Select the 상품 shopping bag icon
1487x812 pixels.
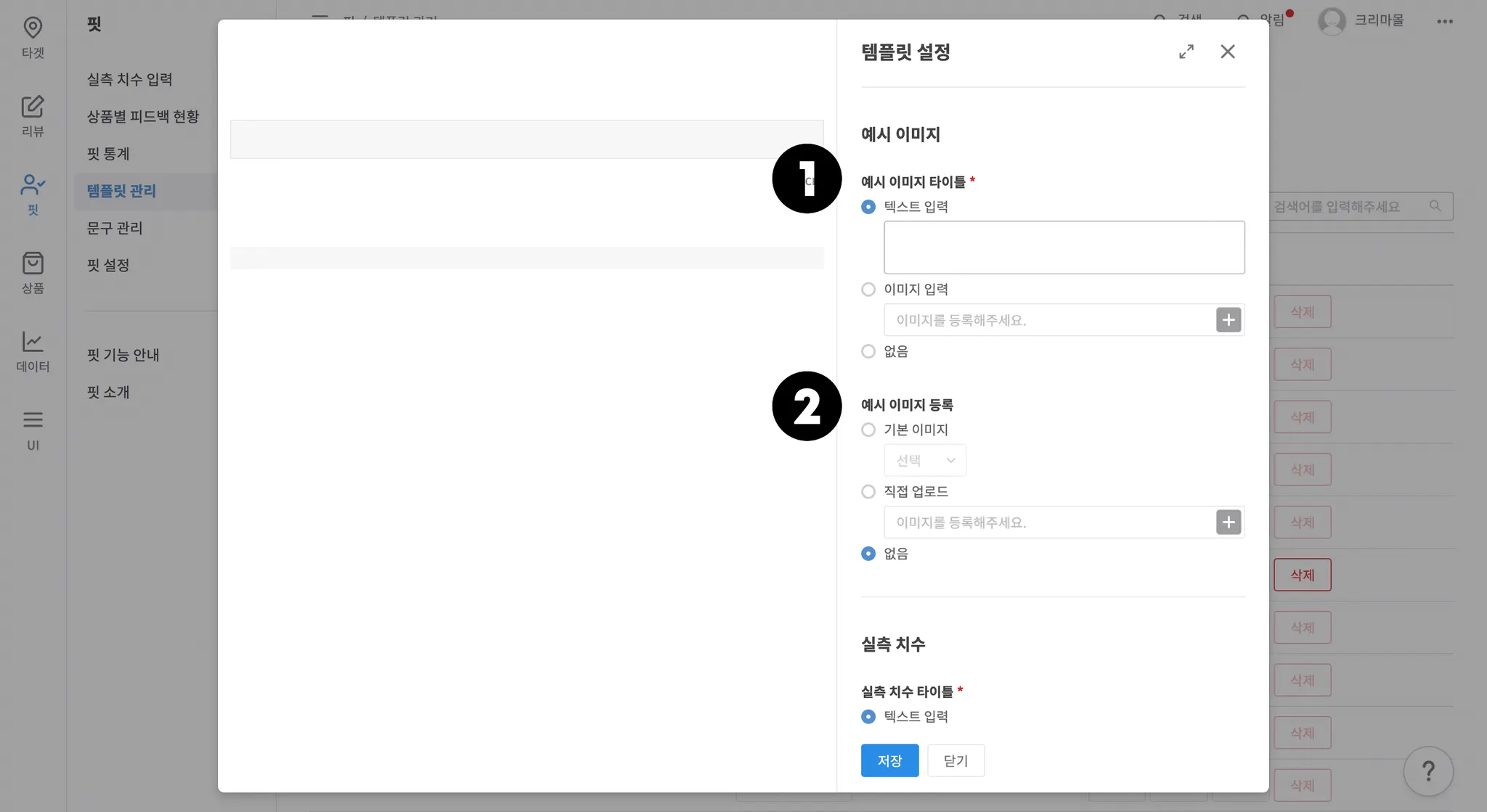pyautogui.click(x=33, y=263)
